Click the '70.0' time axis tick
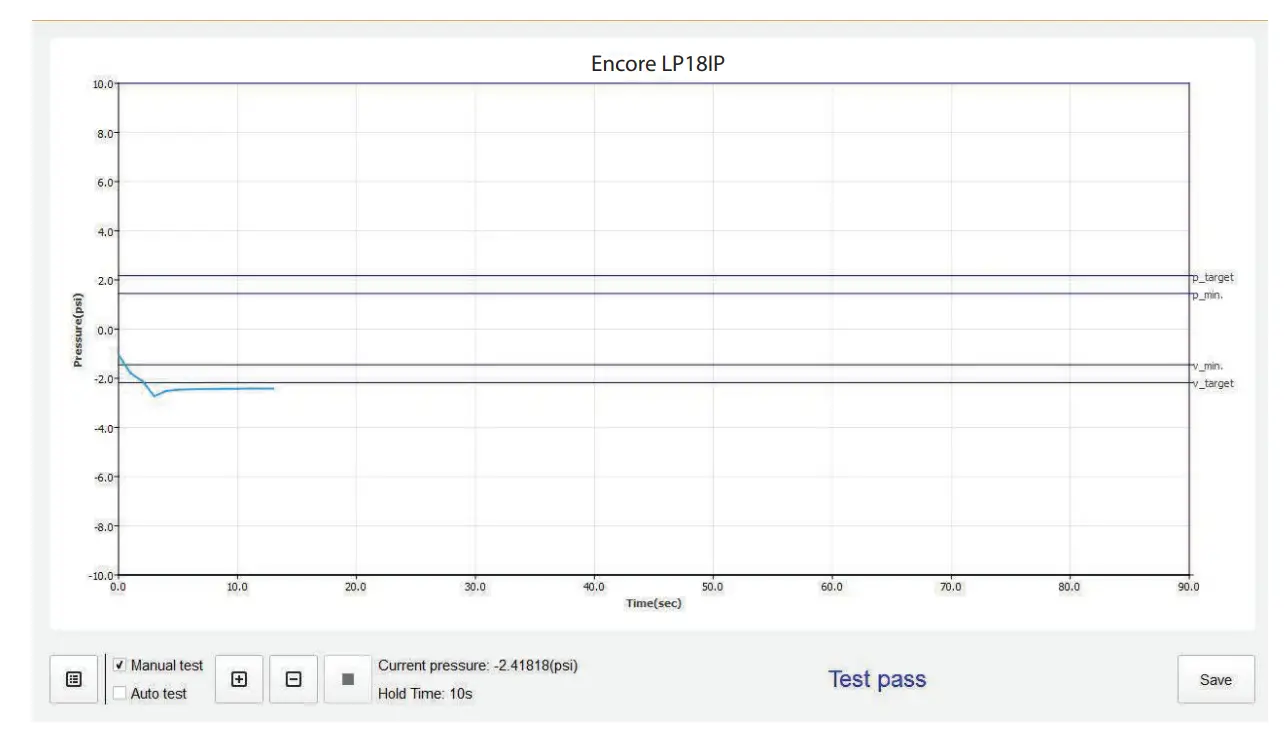Viewport: 1284px width, 740px height. pos(951,588)
